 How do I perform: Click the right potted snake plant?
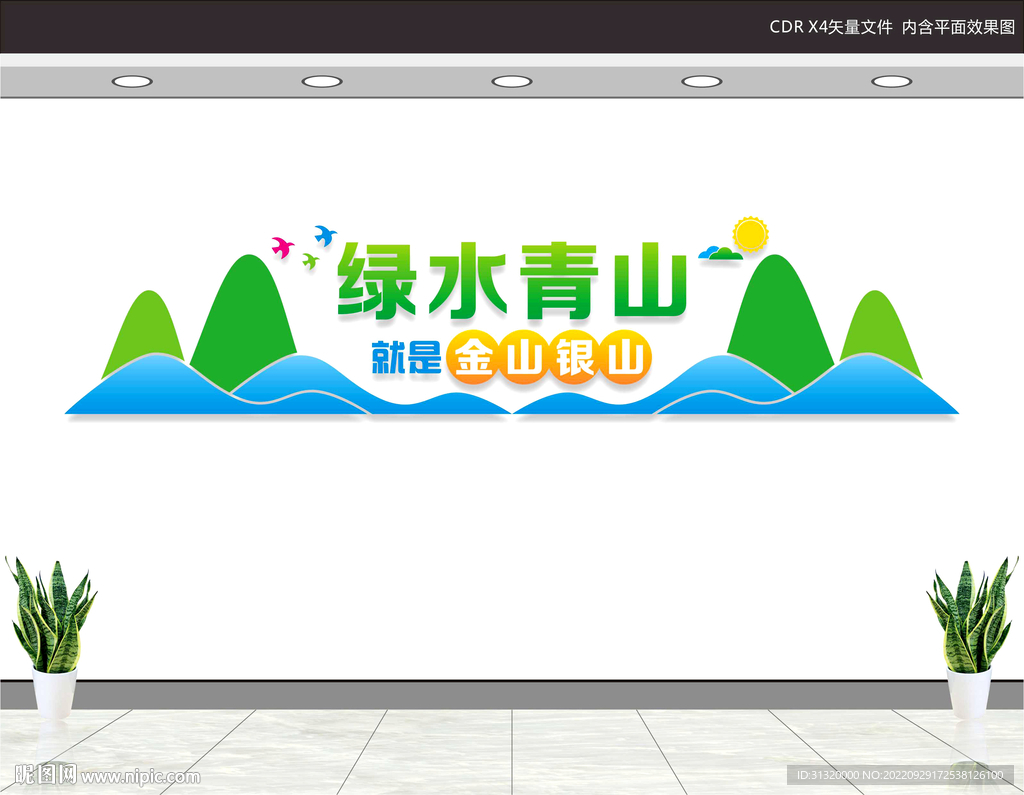click(x=972, y=637)
